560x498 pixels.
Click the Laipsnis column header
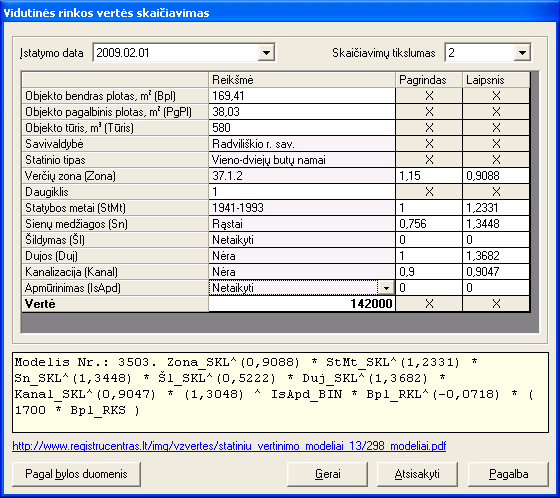coord(496,80)
